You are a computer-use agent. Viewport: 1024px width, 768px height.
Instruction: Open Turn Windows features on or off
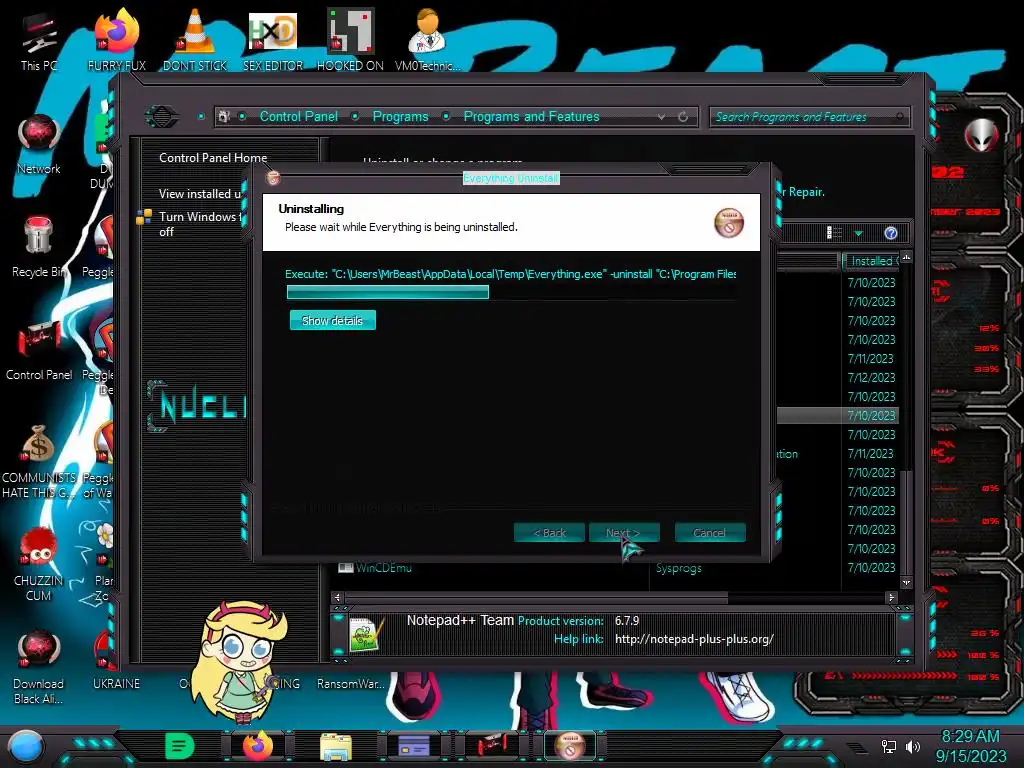pyautogui.click(x=200, y=223)
